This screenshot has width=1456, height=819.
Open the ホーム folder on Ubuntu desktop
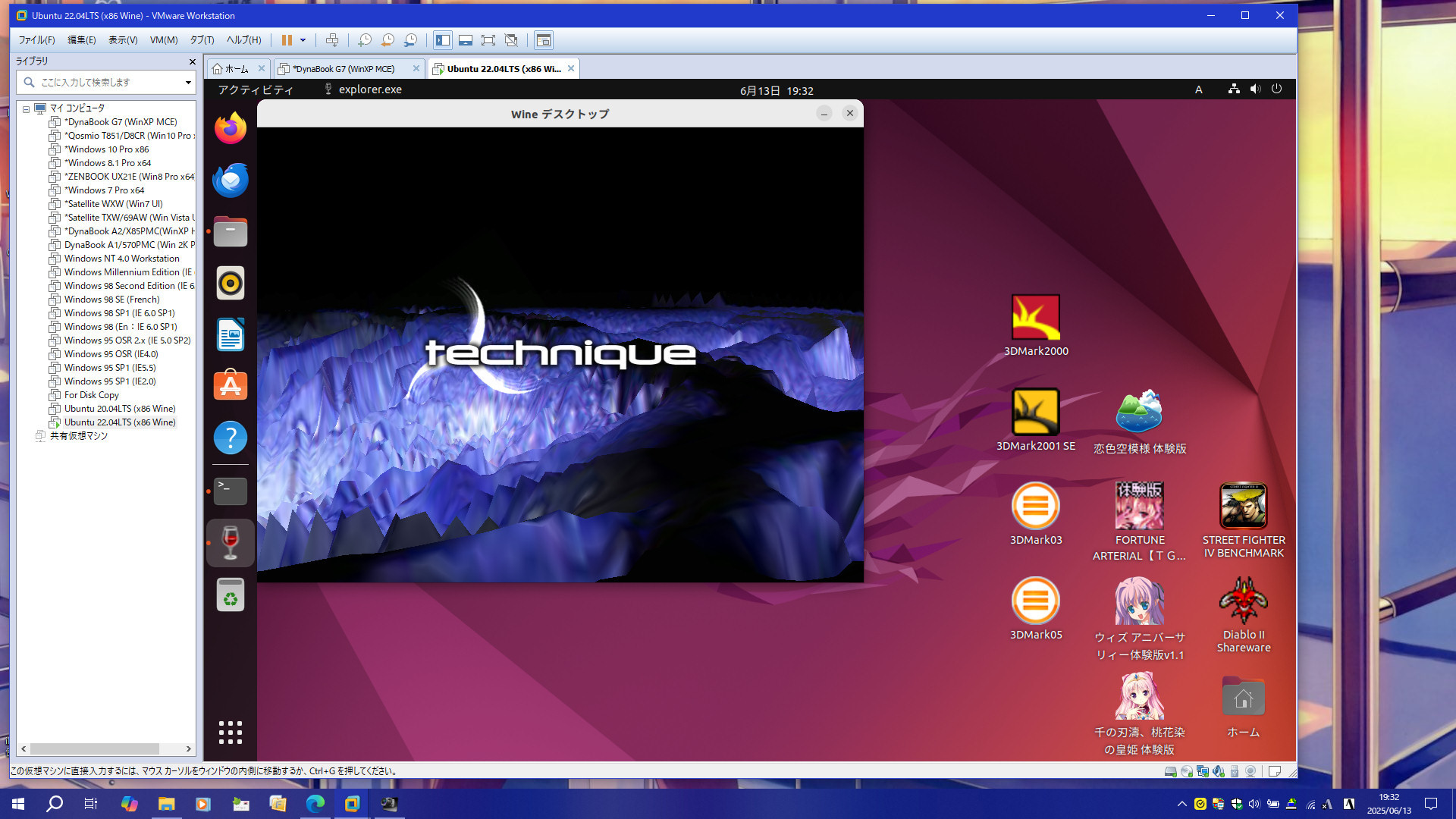pos(1244,706)
